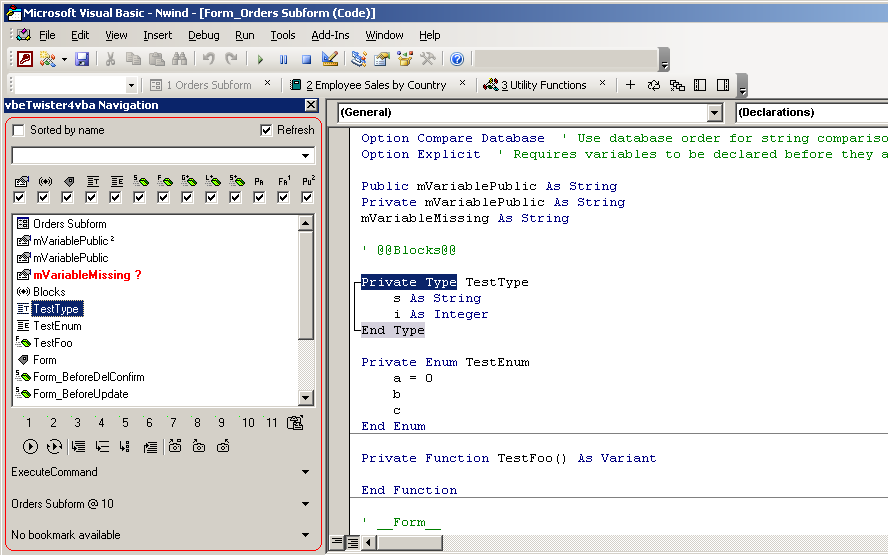Run code with green play icon

click(261, 59)
